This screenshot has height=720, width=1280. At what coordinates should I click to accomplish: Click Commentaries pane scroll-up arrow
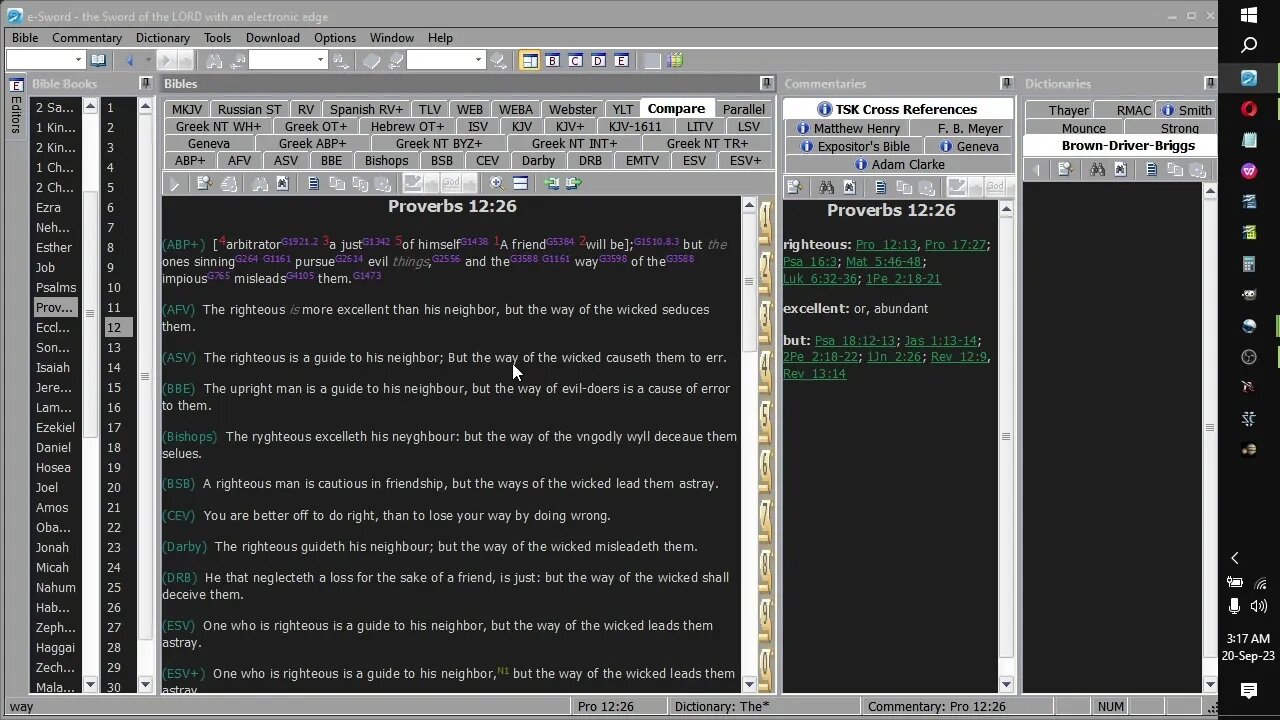coord(1005,209)
